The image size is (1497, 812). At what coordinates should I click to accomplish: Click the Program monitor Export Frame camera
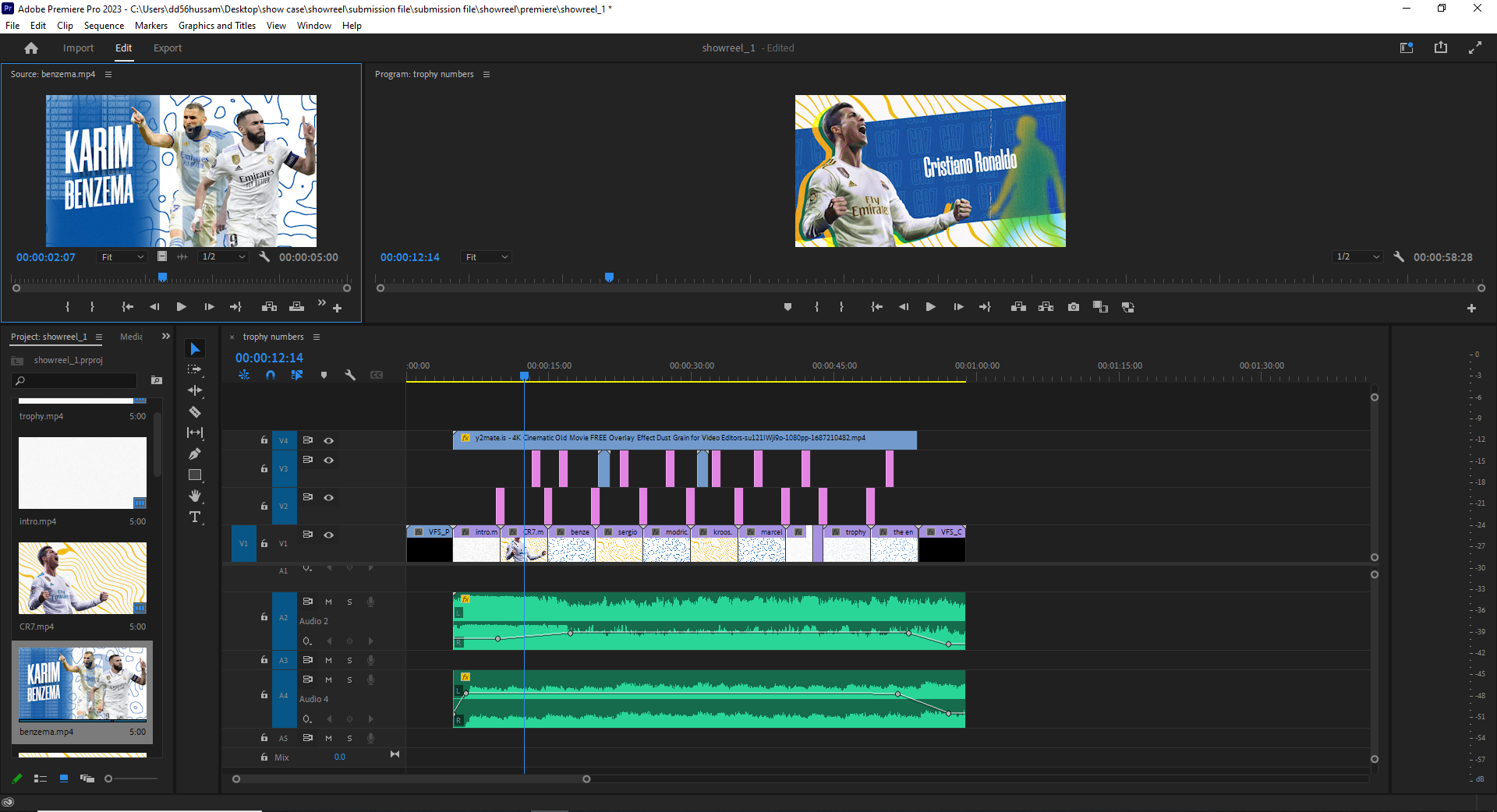click(1074, 307)
